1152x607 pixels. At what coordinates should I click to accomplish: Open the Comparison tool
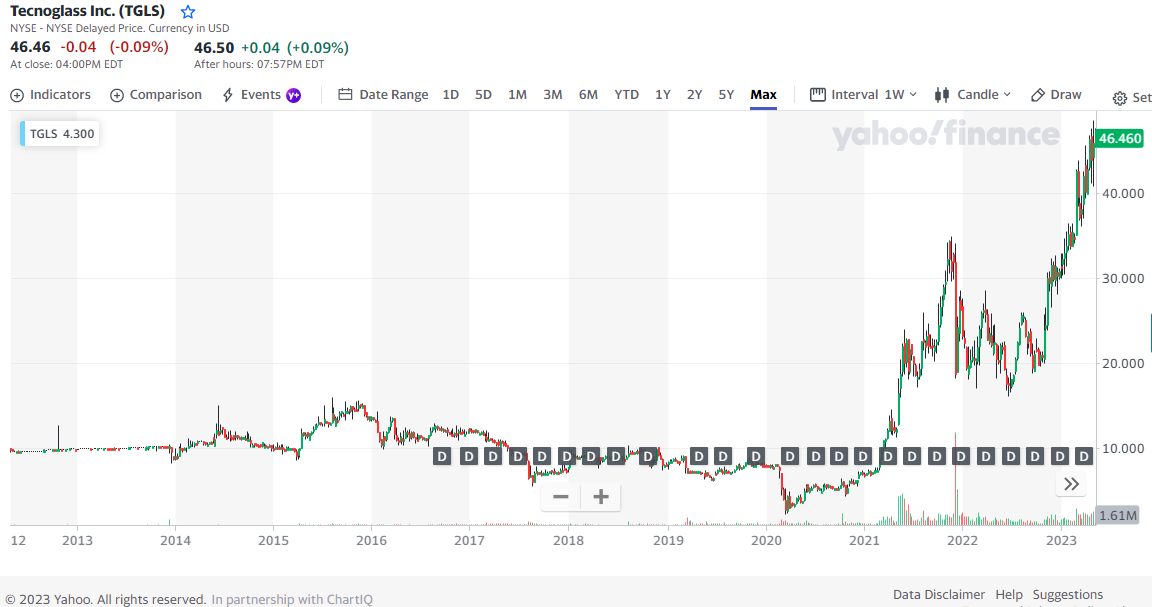[x=156, y=95]
